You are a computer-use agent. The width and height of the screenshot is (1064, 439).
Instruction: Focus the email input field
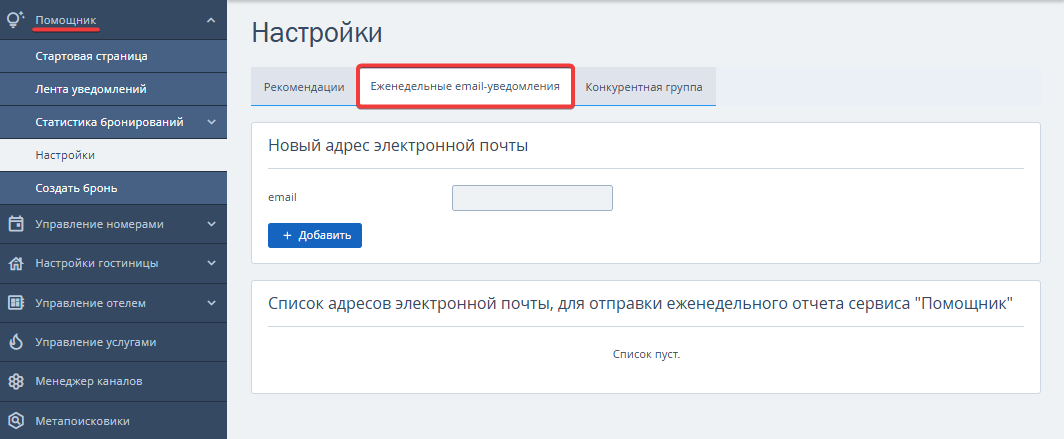[532, 198]
